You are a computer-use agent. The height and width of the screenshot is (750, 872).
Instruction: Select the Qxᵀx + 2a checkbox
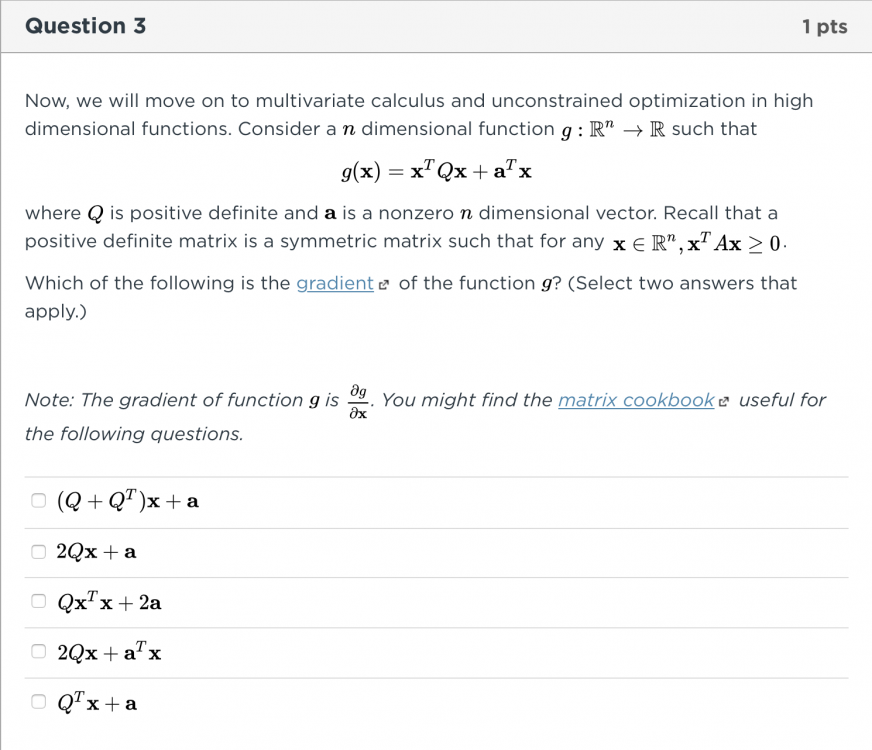(38, 602)
